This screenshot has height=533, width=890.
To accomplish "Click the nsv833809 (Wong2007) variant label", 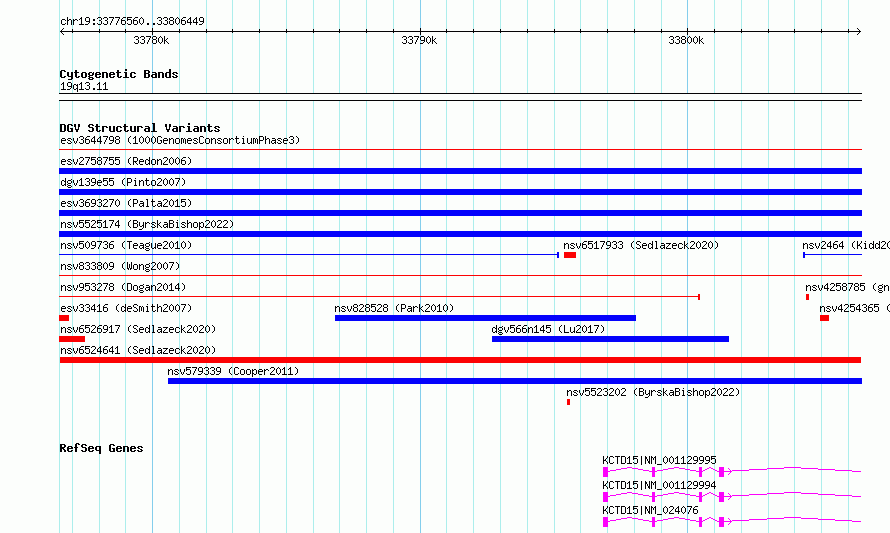I will click(120, 266).
